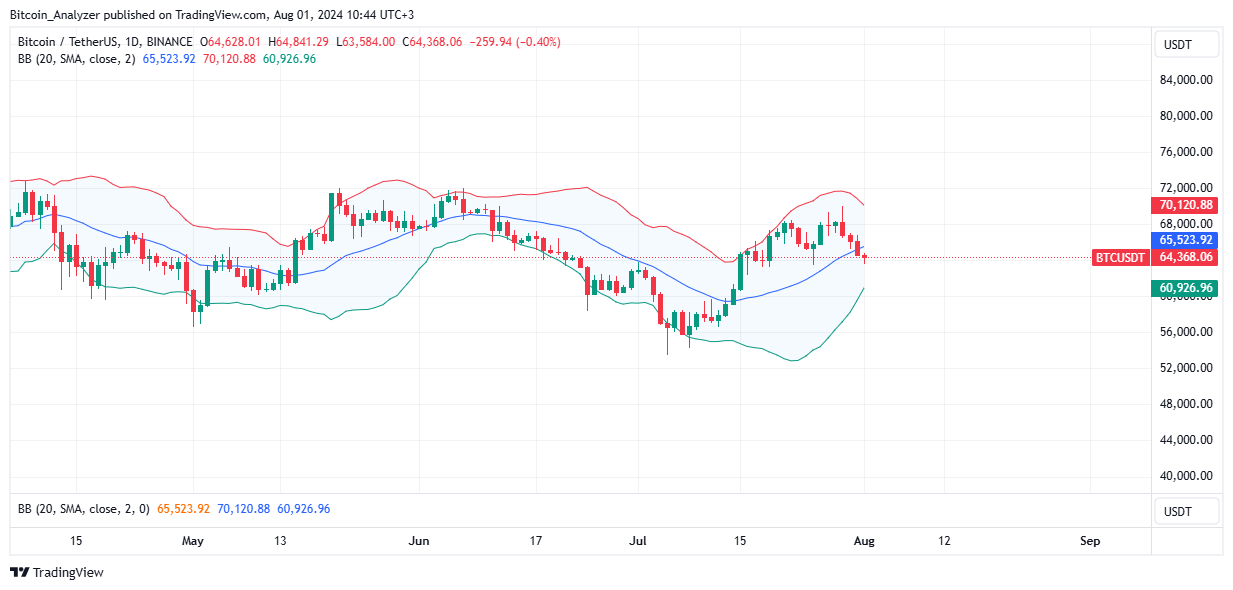Open the USDT currency selector on price scale
Image resolution: width=1233 pixels, height=590 pixels.
(1186, 44)
